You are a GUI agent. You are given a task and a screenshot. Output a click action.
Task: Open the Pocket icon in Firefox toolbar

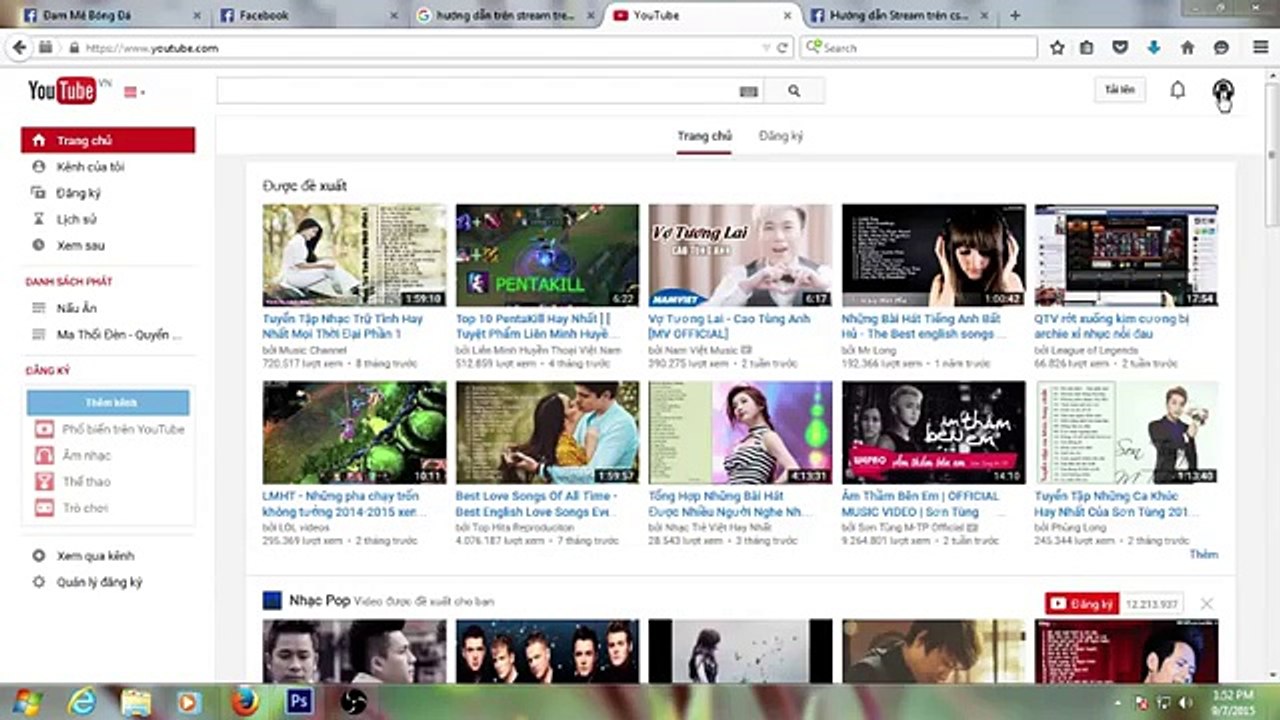click(x=1120, y=47)
